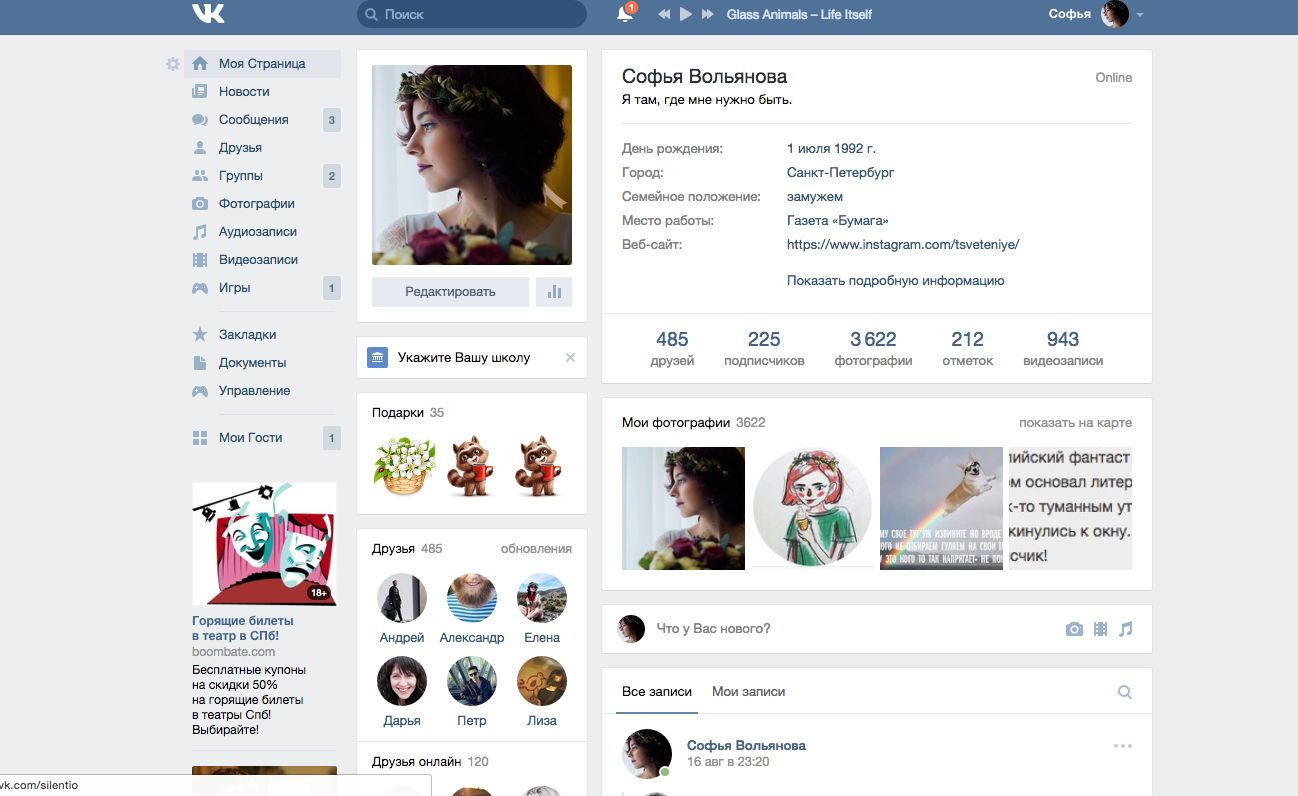Click the VK logo in header

pyautogui.click(x=208, y=14)
